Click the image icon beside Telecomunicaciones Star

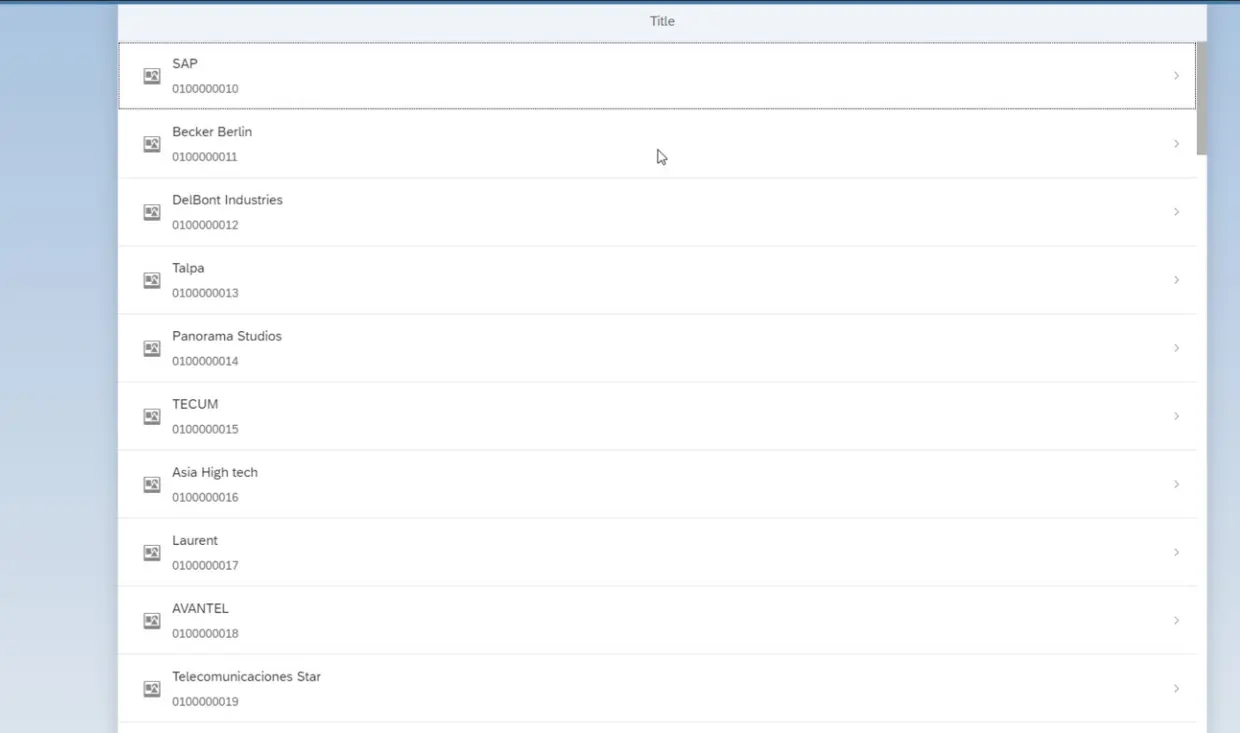coord(152,688)
